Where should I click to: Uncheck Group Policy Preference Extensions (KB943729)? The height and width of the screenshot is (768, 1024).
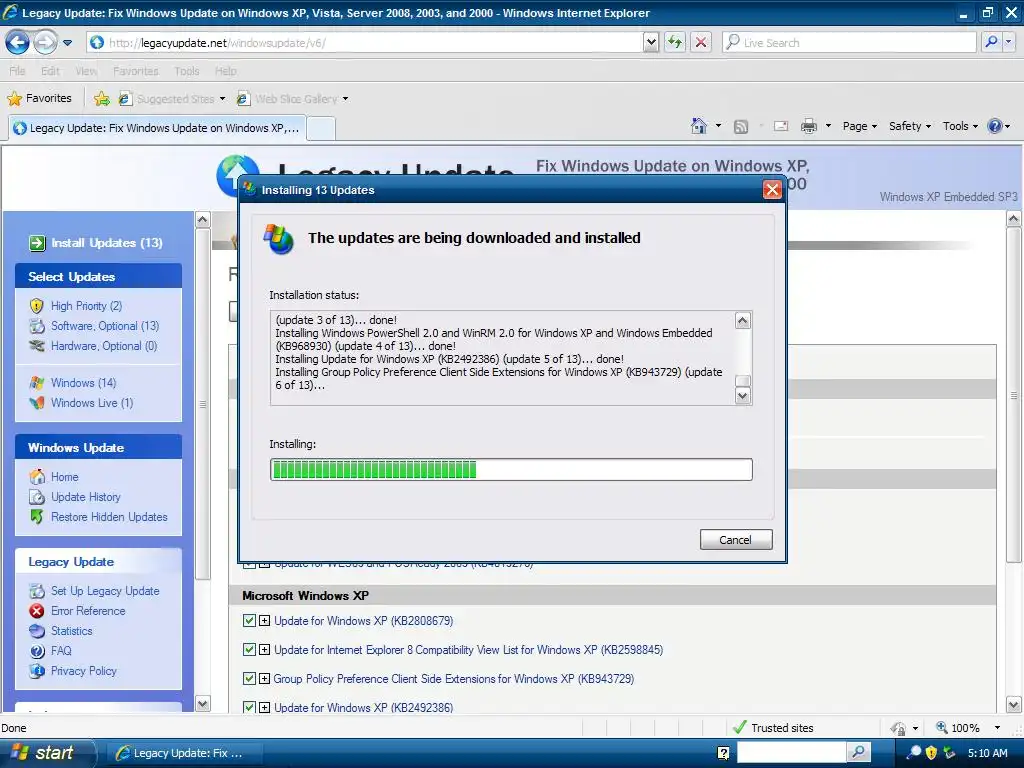(x=249, y=679)
